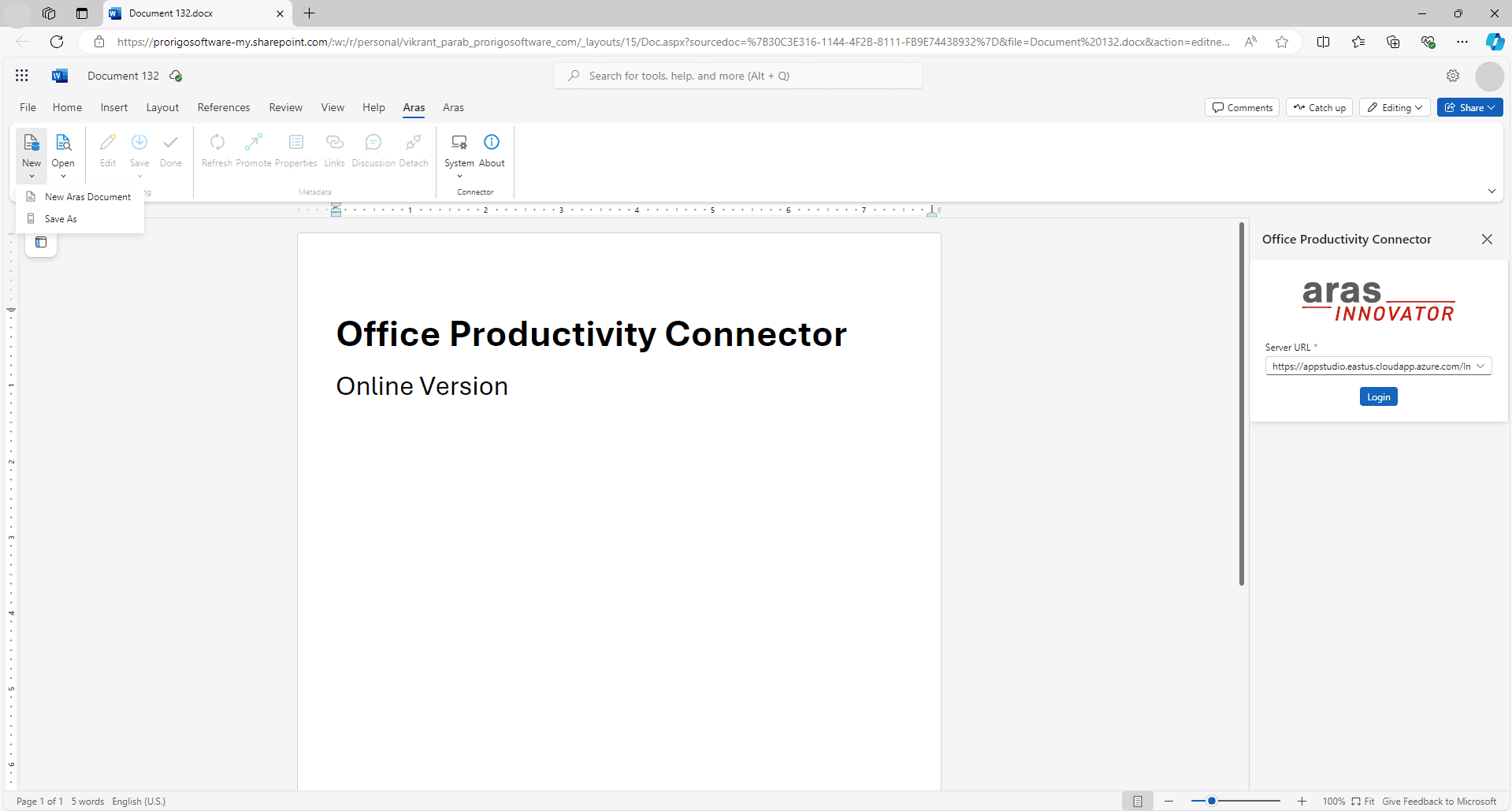Open the Microsoft 365 app launcher grid
1512x811 pixels.
22,76
